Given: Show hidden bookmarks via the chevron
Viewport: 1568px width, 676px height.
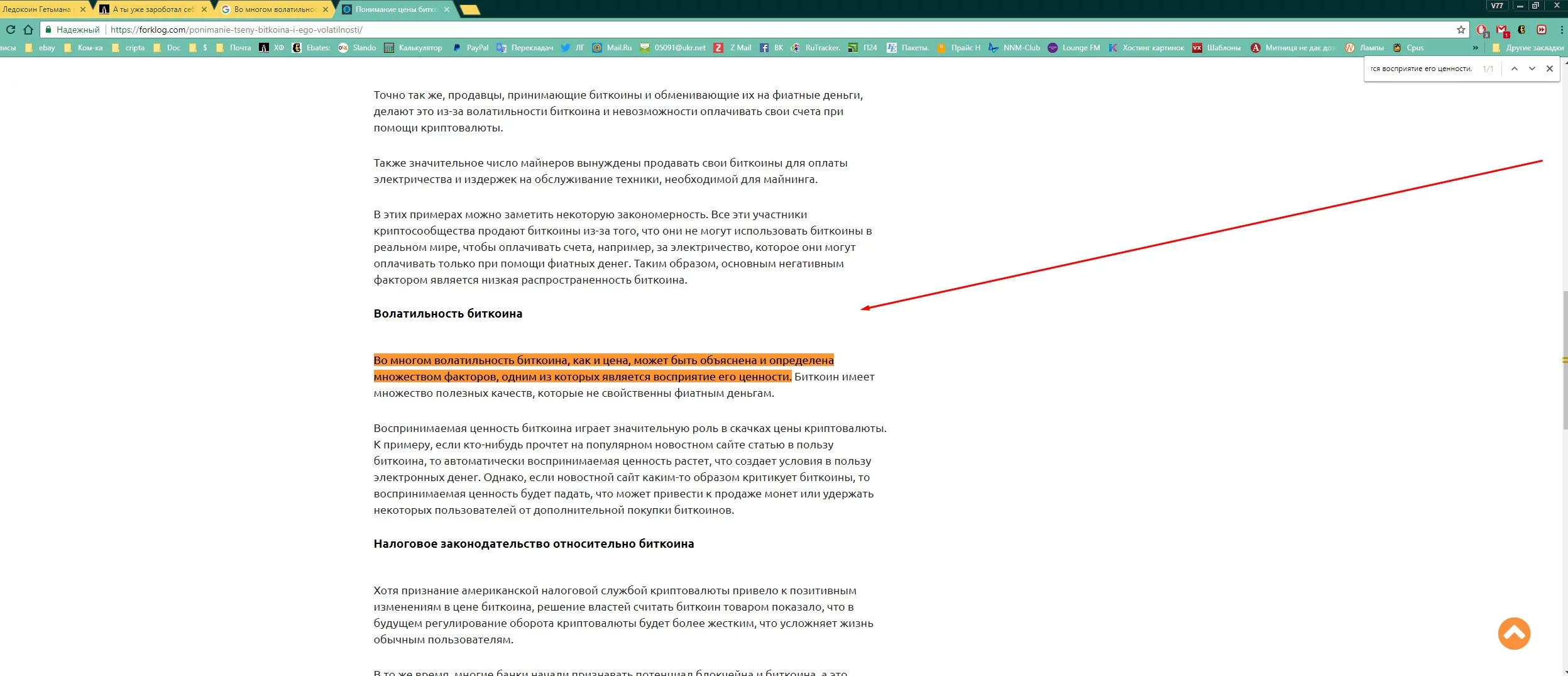Looking at the screenshot, I should point(1476,48).
